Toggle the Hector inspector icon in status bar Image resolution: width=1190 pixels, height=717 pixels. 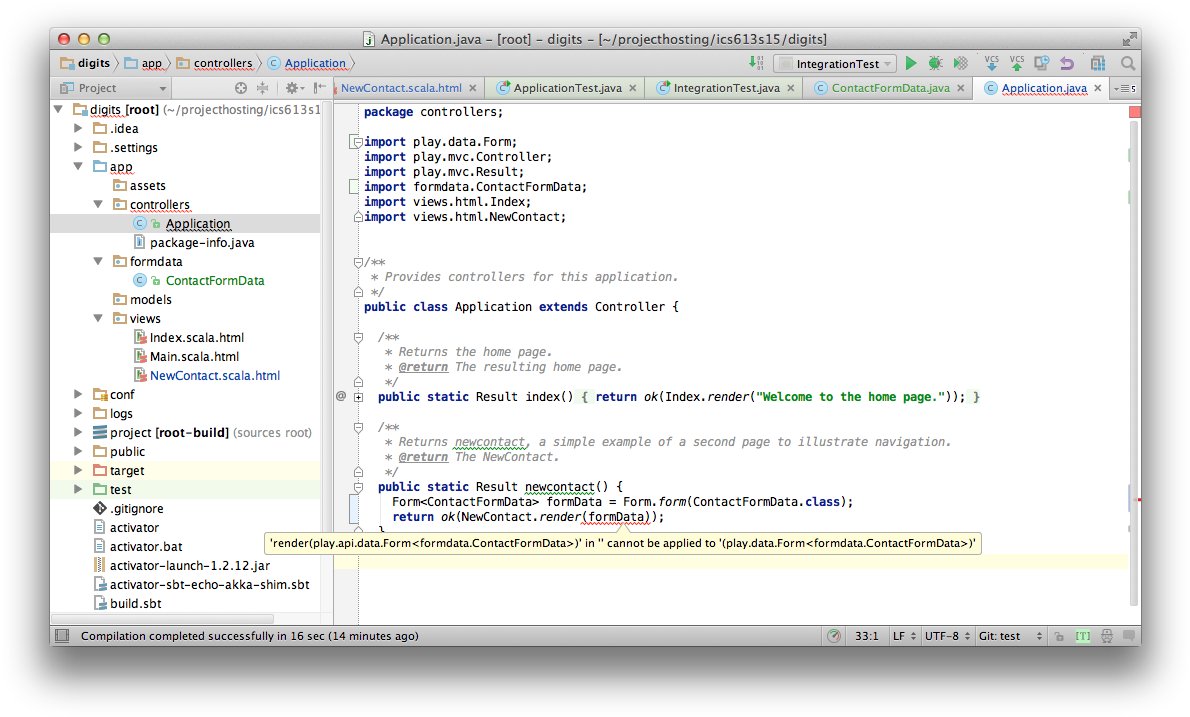pos(1106,636)
